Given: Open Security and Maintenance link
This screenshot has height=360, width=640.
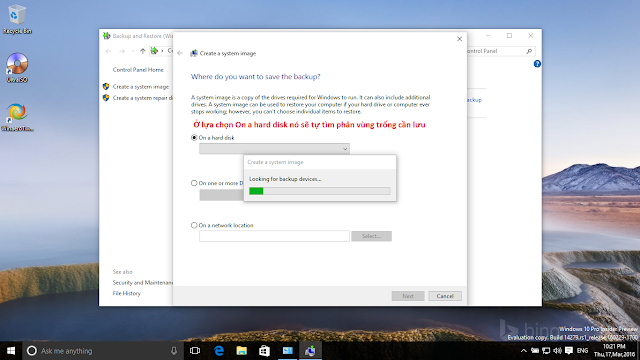Looking at the screenshot, I should point(142,282).
